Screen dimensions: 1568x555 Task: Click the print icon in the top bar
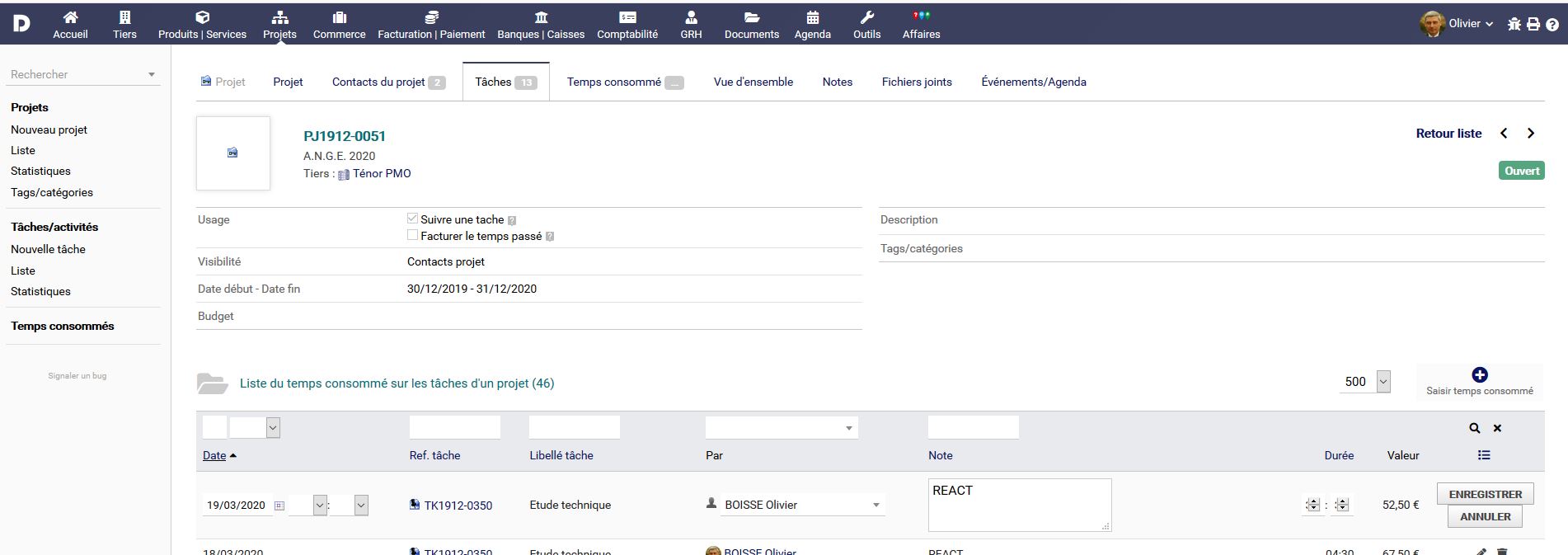coord(1533,24)
